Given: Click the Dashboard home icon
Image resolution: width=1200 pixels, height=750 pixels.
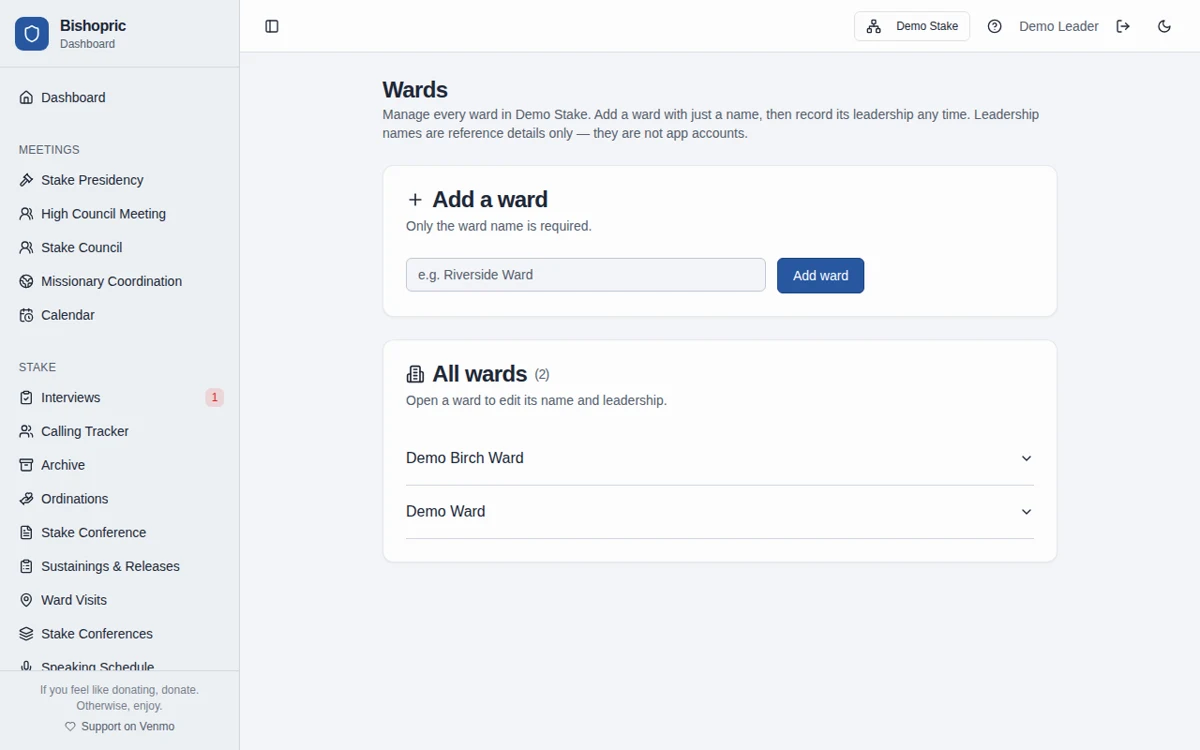Looking at the screenshot, I should pyautogui.click(x=27, y=97).
